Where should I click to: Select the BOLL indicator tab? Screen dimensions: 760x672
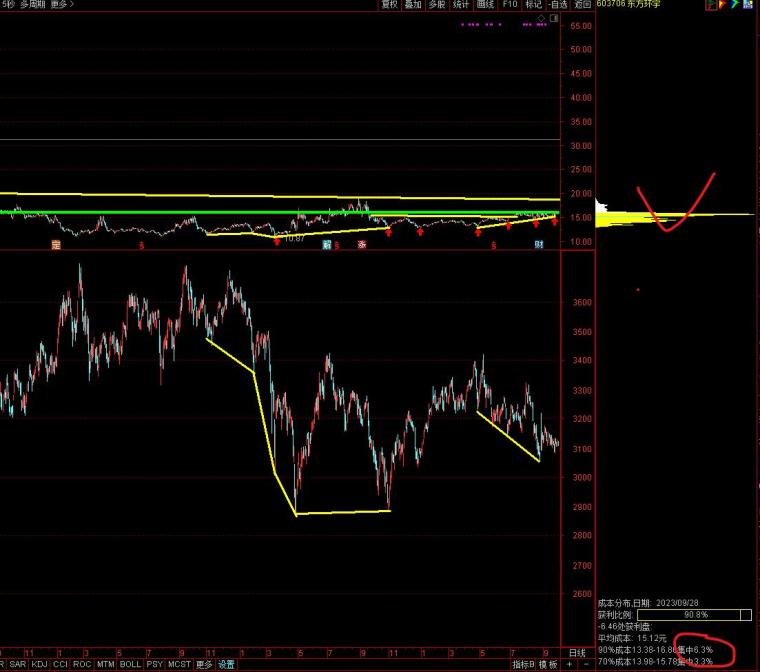point(130,664)
